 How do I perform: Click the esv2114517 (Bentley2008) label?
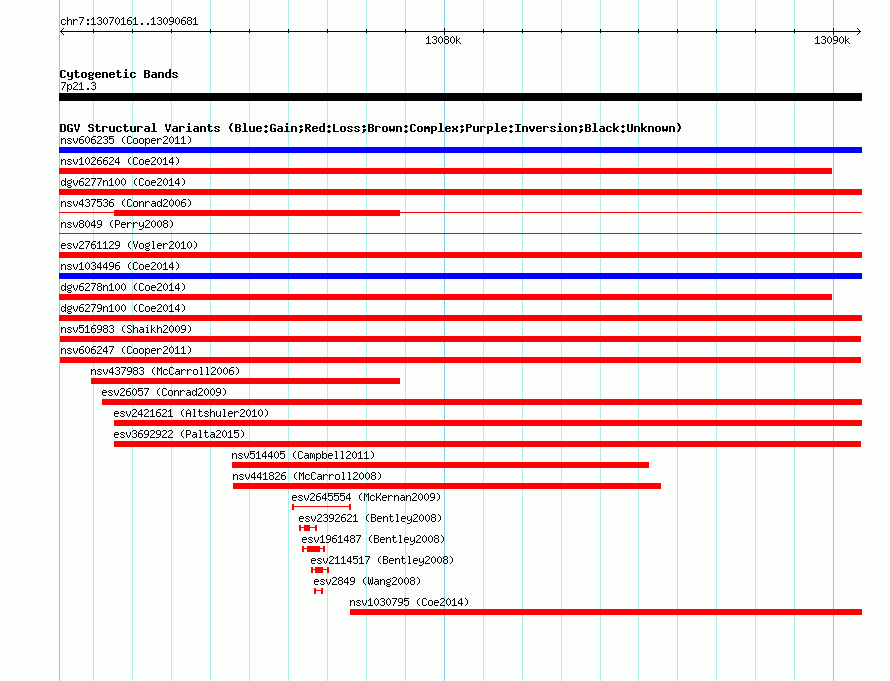point(382,560)
